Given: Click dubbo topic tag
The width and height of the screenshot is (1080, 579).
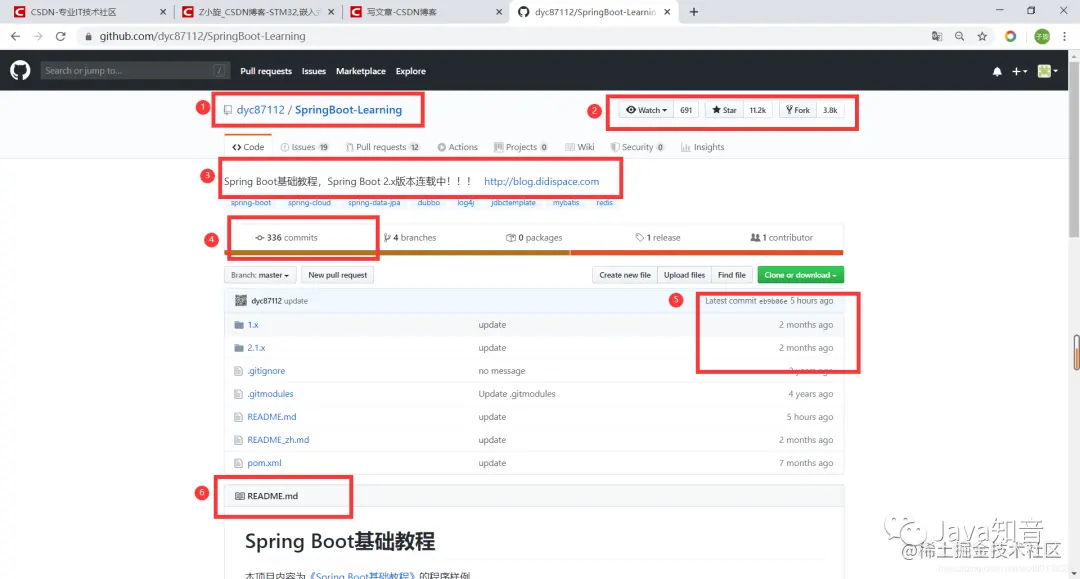Looking at the screenshot, I should tap(428, 202).
